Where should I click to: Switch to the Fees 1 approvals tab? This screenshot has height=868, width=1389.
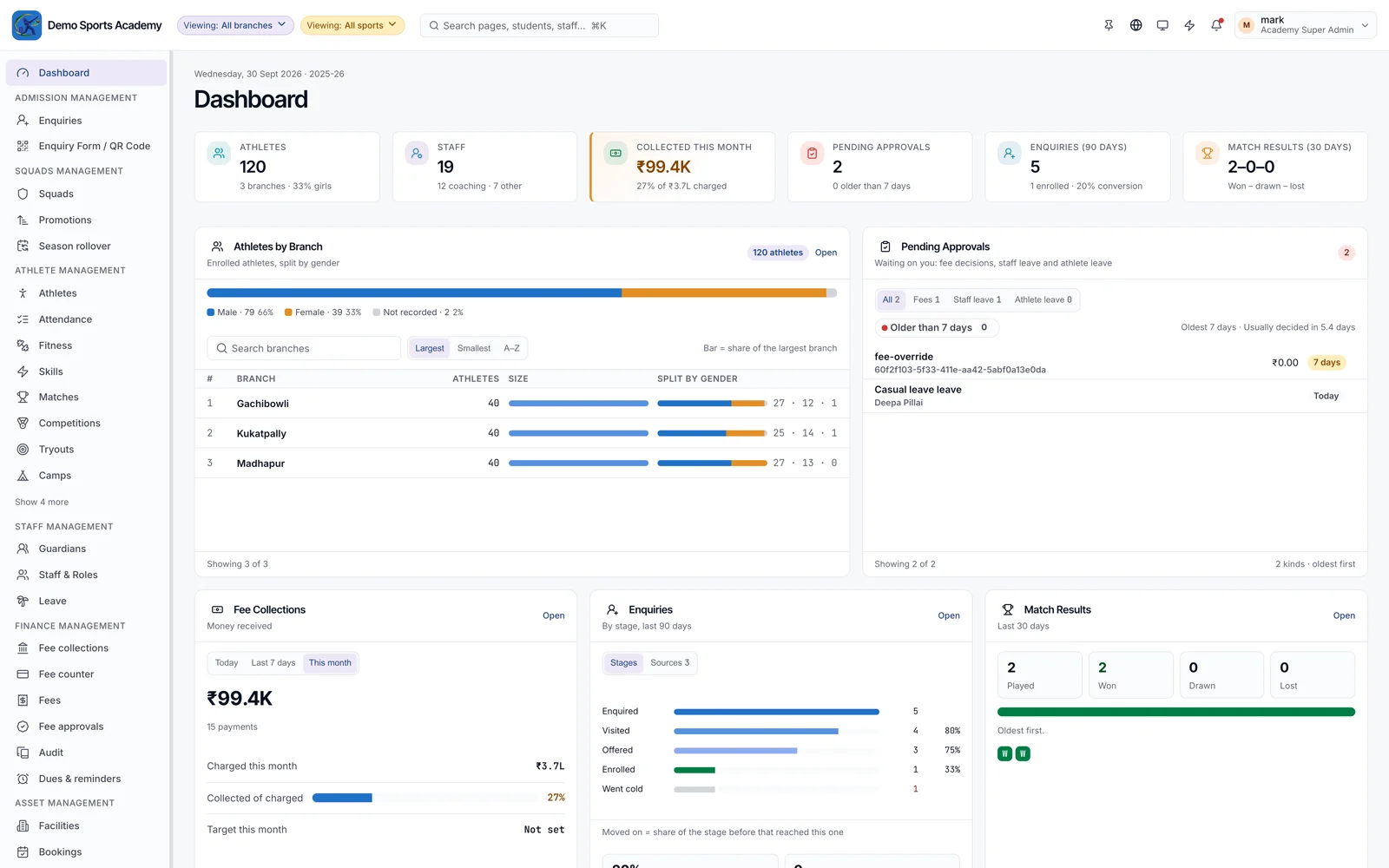tap(926, 299)
